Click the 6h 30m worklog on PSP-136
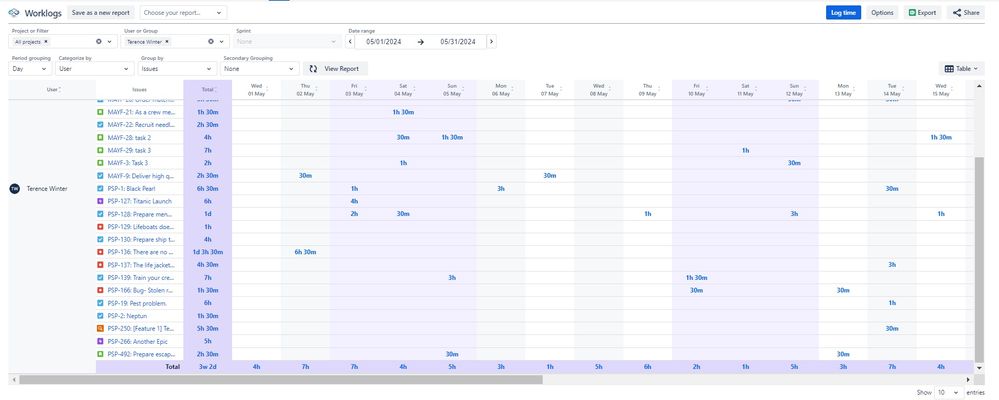 [305, 252]
